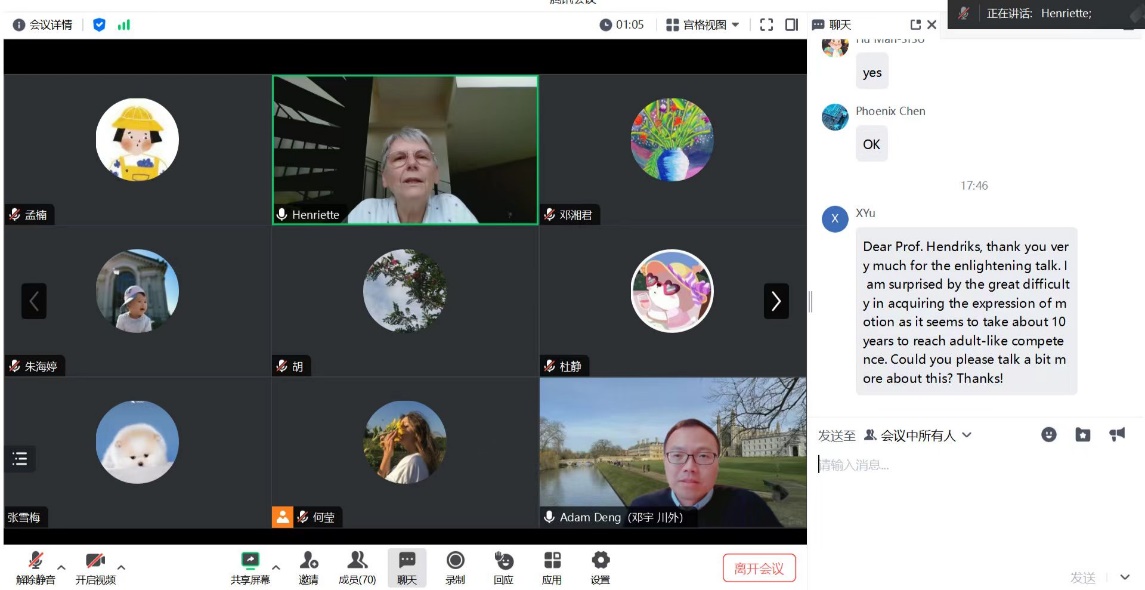Open the apps (应用) panel

click(552, 566)
